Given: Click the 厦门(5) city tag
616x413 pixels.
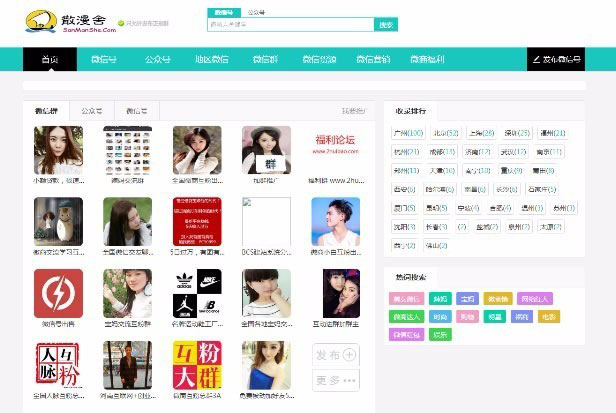Looking at the screenshot, I should click(x=405, y=208).
